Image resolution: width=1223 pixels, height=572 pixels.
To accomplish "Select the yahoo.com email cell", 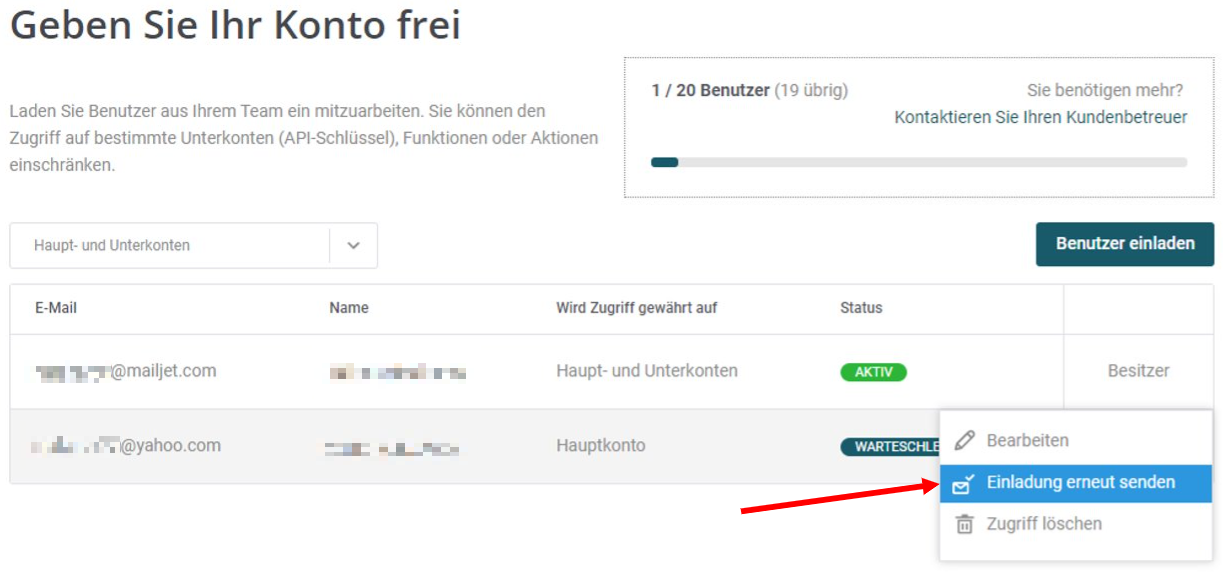I will click(126, 446).
